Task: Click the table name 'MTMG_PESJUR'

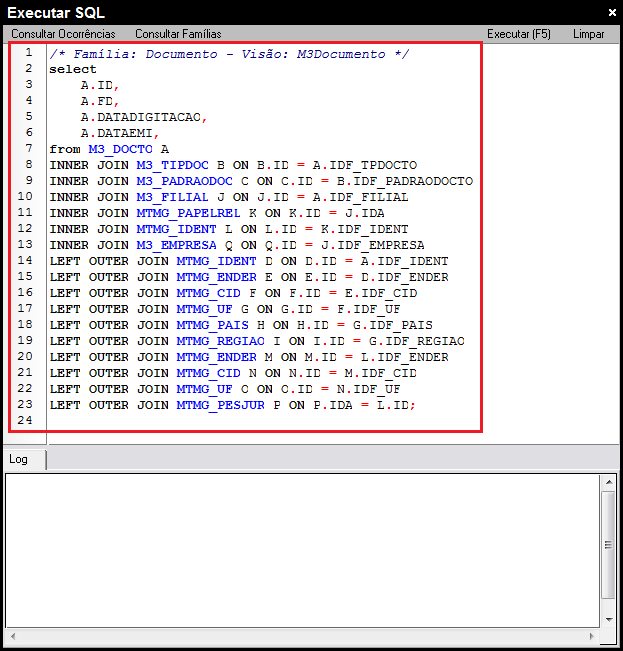Action: (x=221, y=405)
